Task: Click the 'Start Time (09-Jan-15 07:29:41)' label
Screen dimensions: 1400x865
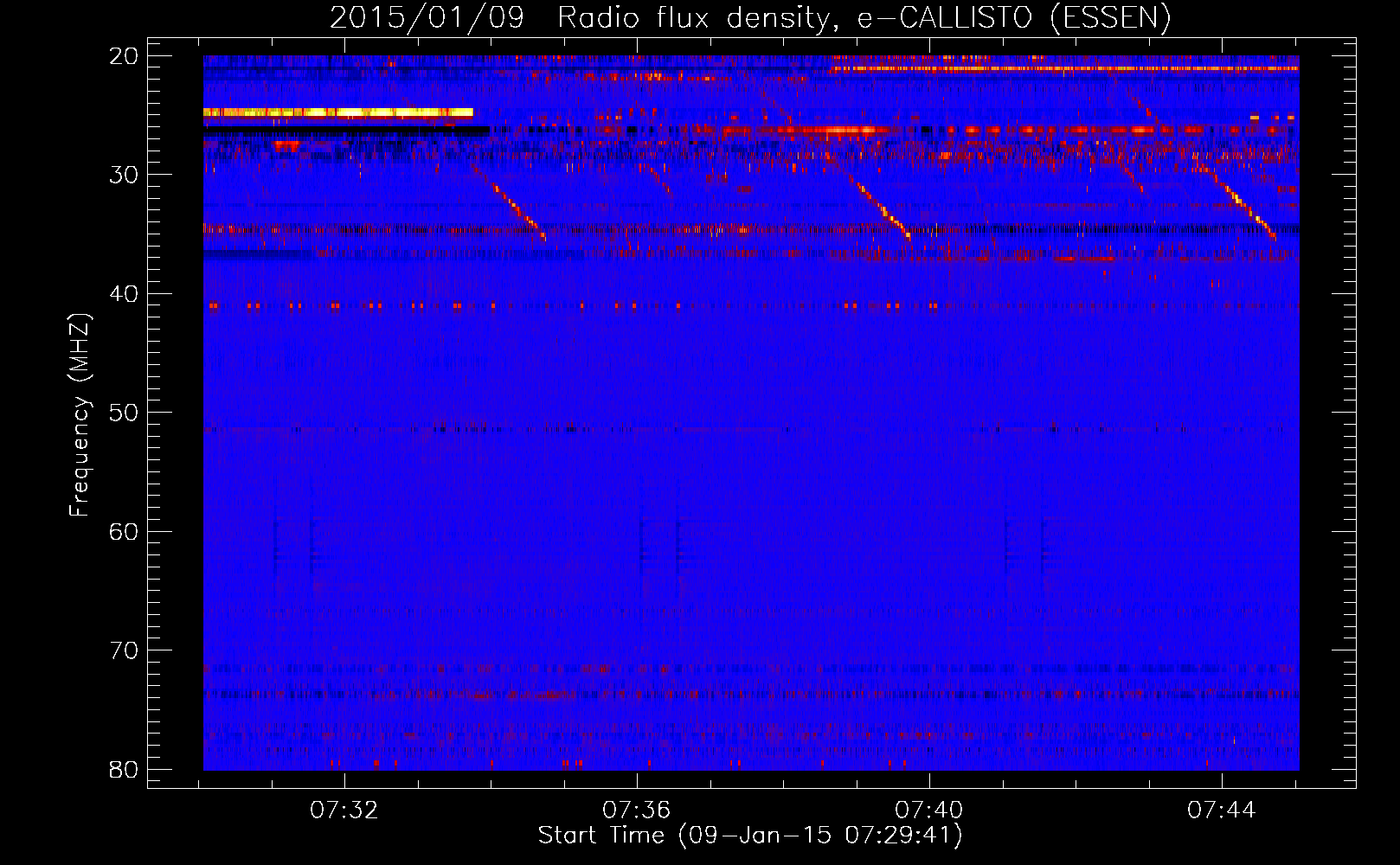Action: click(750, 836)
